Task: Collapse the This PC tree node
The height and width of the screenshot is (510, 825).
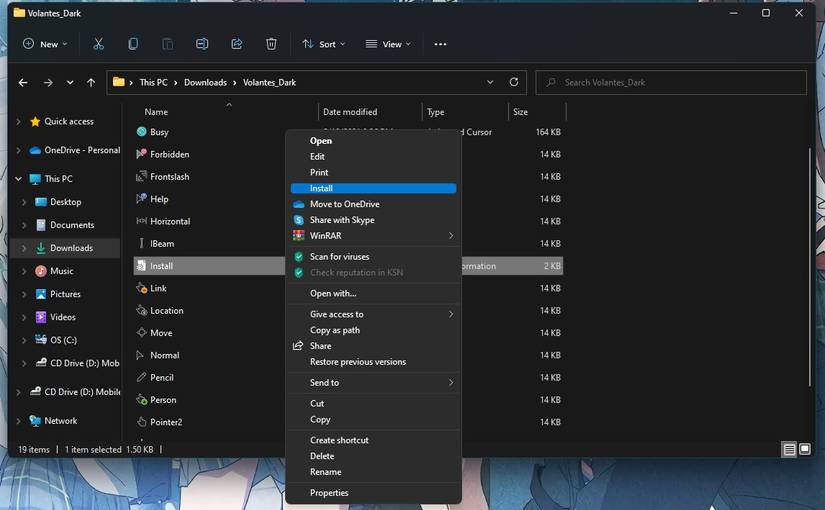Action: click(17, 179)
